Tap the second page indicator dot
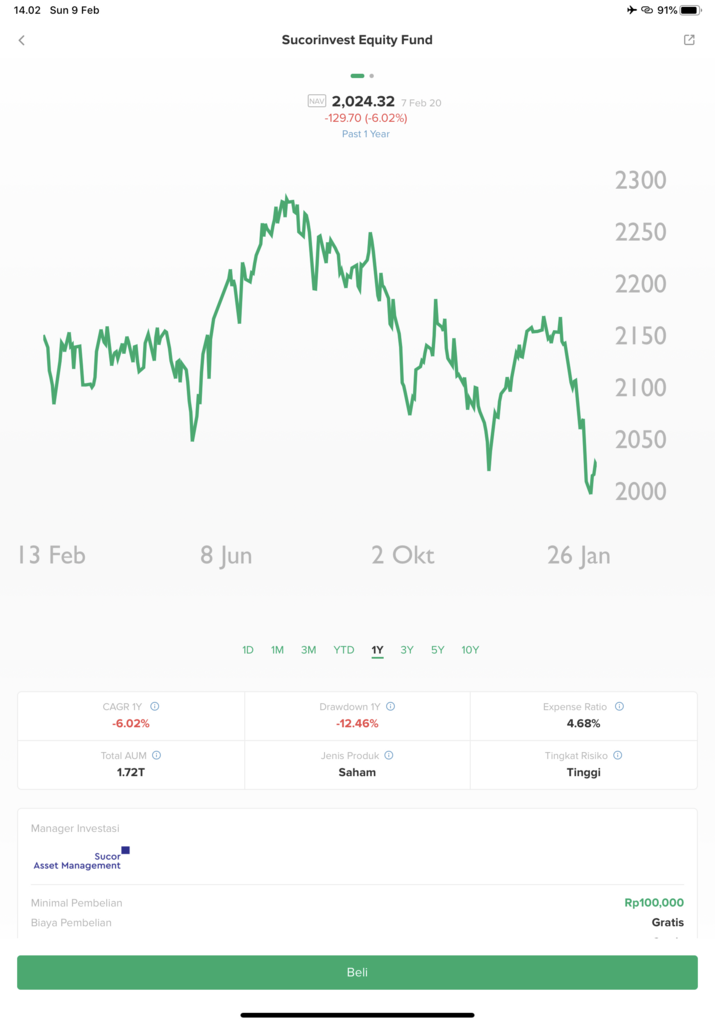The height and width of the screenshot is (1024, 715). [372, 75]
